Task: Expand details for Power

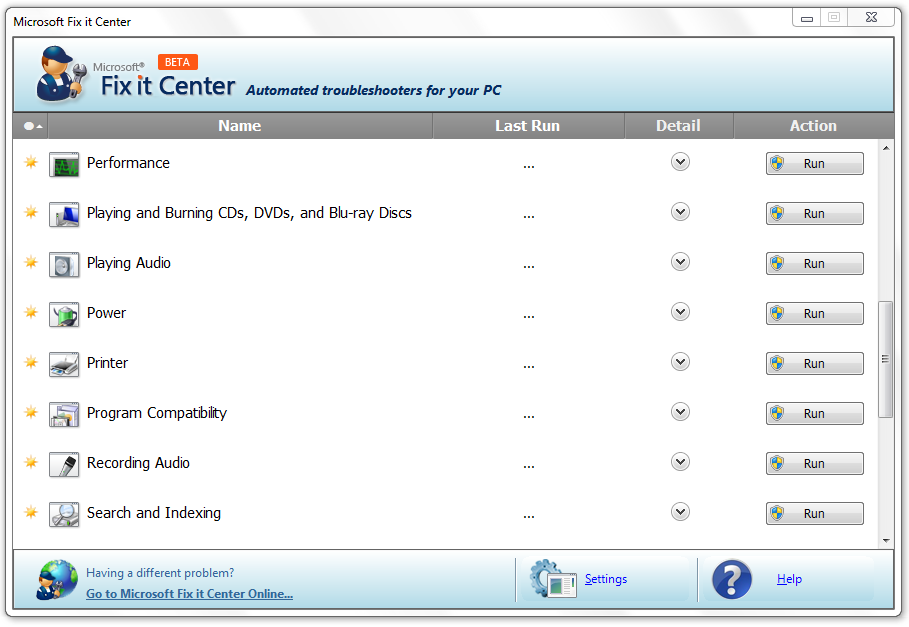Action: pos(680,312)
